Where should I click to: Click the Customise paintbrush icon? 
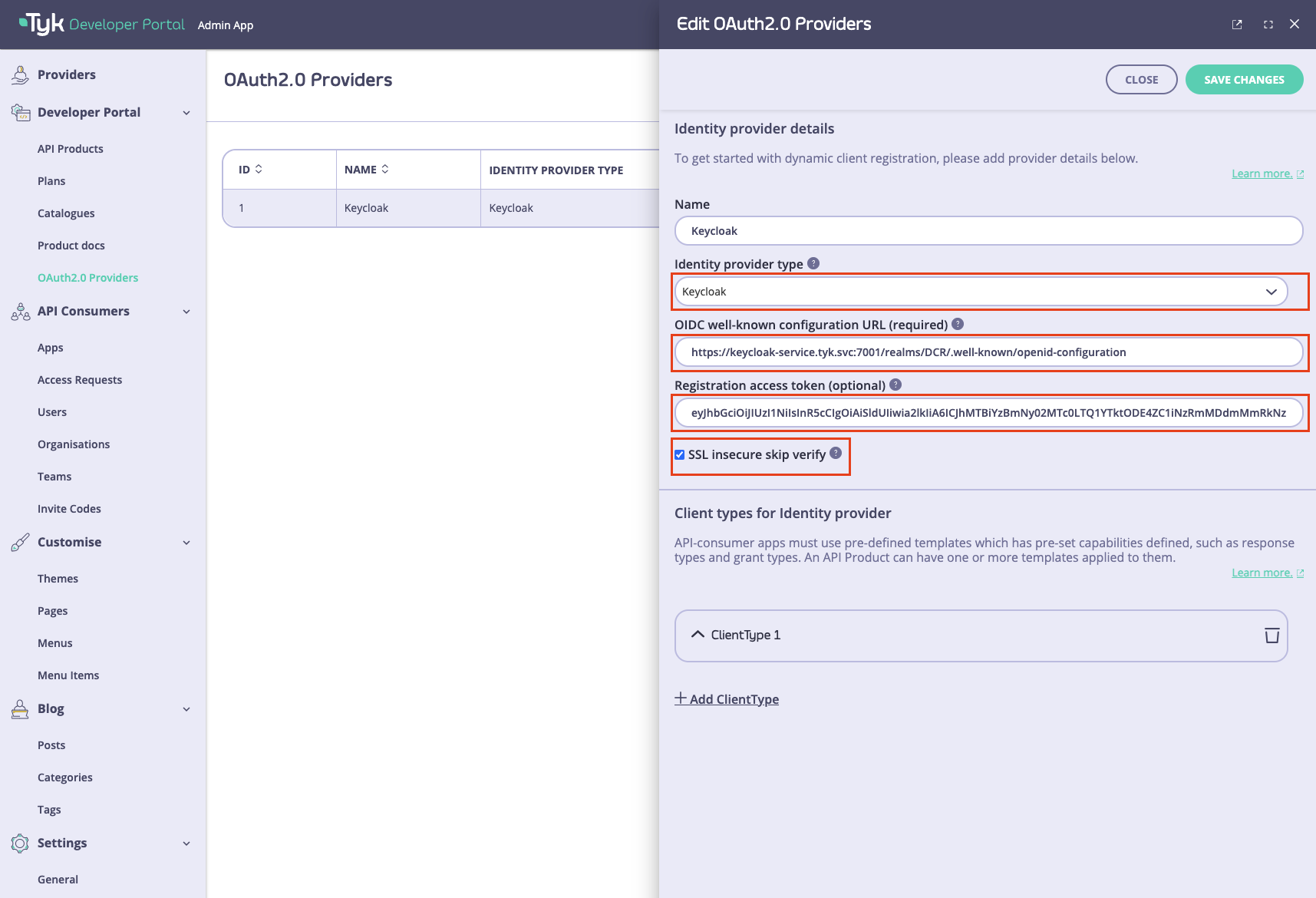[20, 542]
